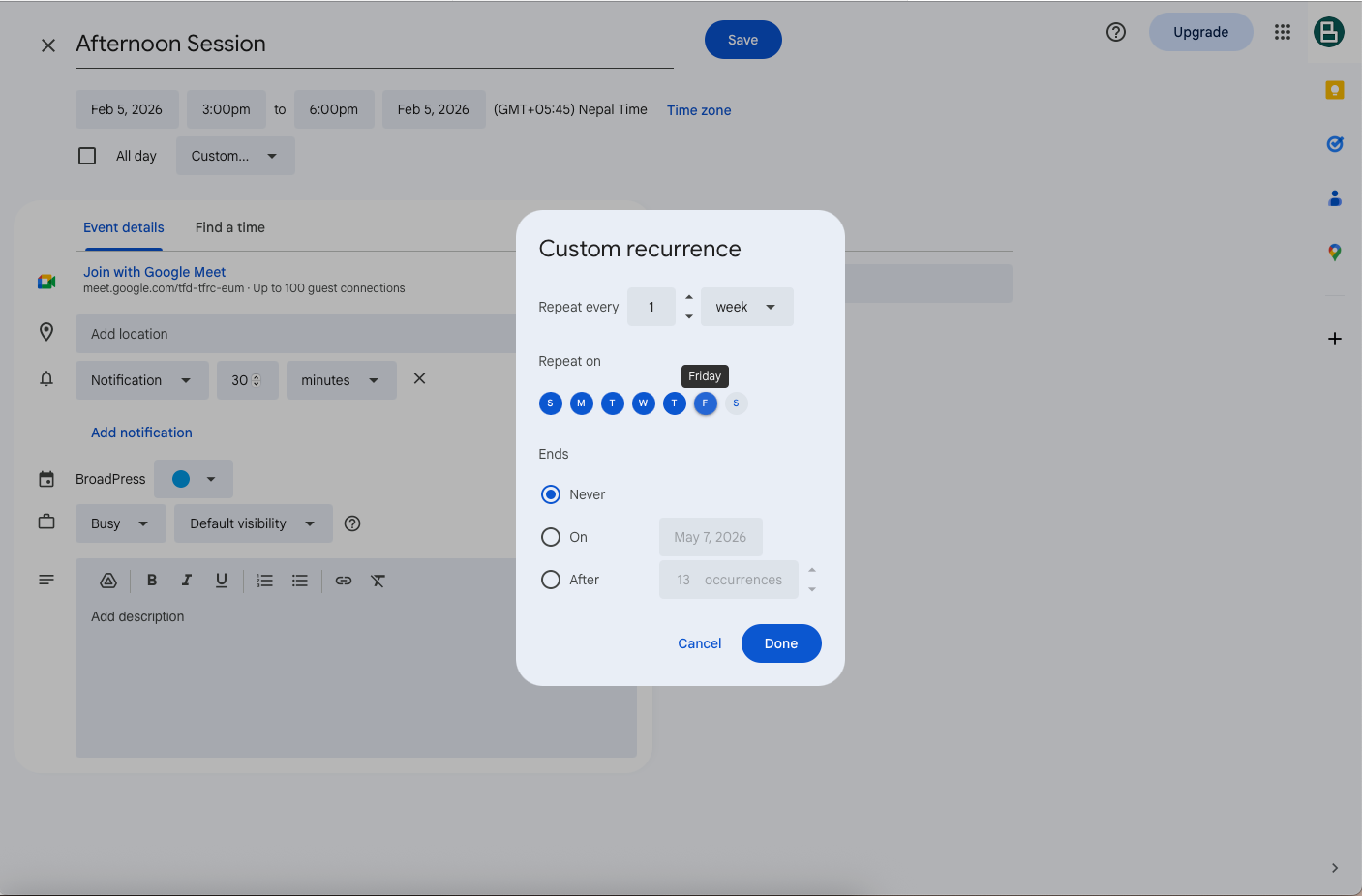Open the Google Tasks side panel icon
Screen dimensions: 1362x896
(1335, 144)
